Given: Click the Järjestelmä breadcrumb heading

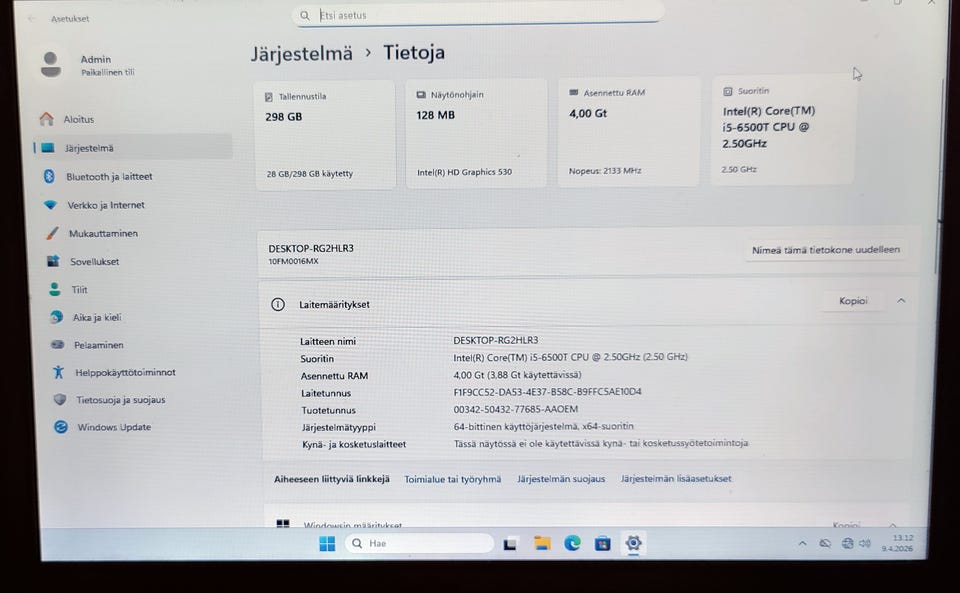Looking at the screenshot, I should (302, 54).
